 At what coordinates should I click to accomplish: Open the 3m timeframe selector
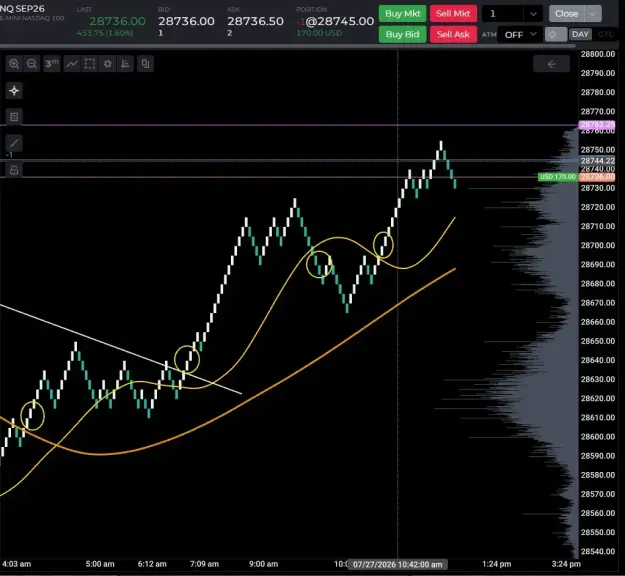(52, 64)
